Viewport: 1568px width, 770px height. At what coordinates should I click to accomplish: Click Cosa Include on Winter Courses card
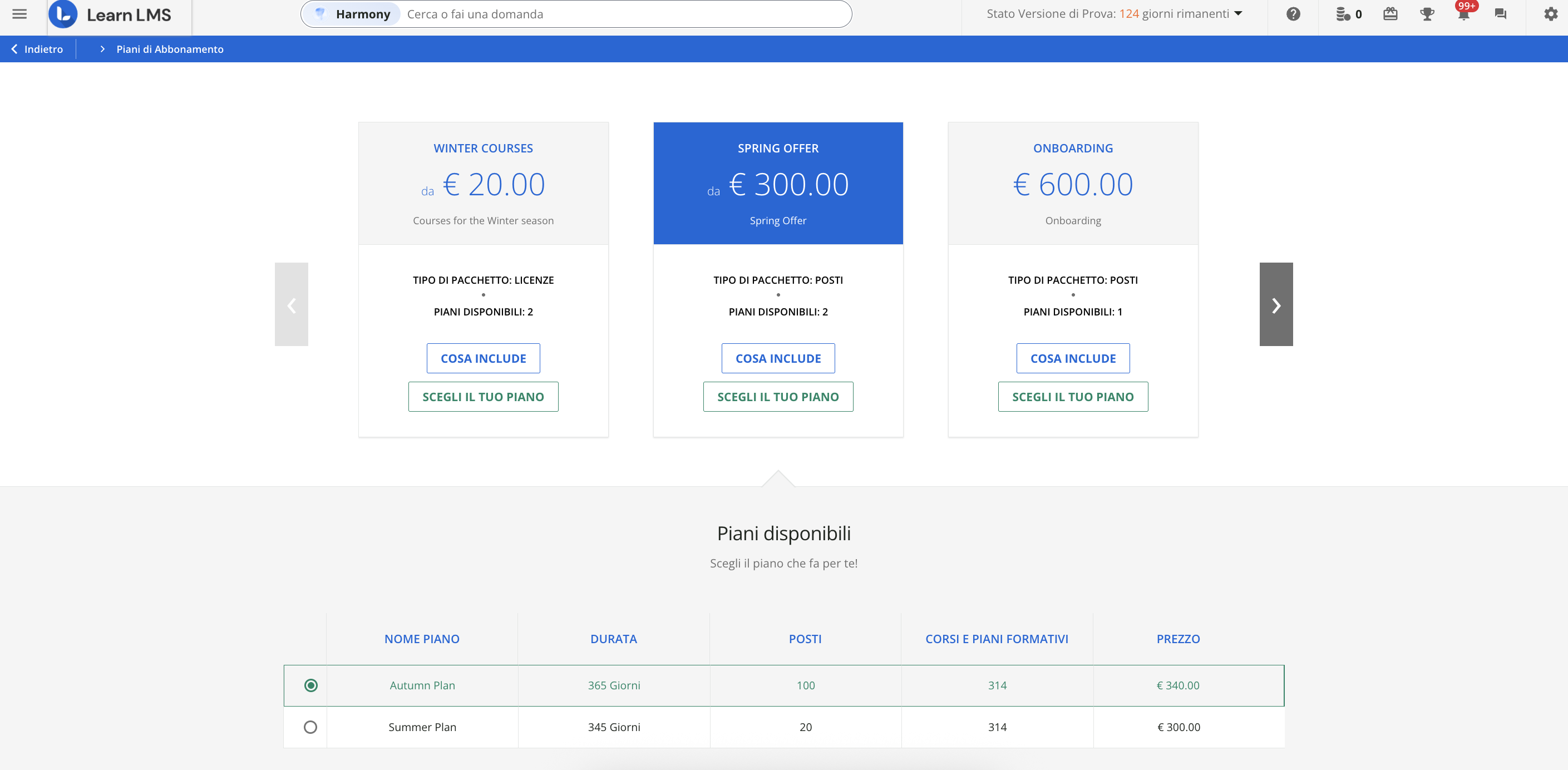484,358
